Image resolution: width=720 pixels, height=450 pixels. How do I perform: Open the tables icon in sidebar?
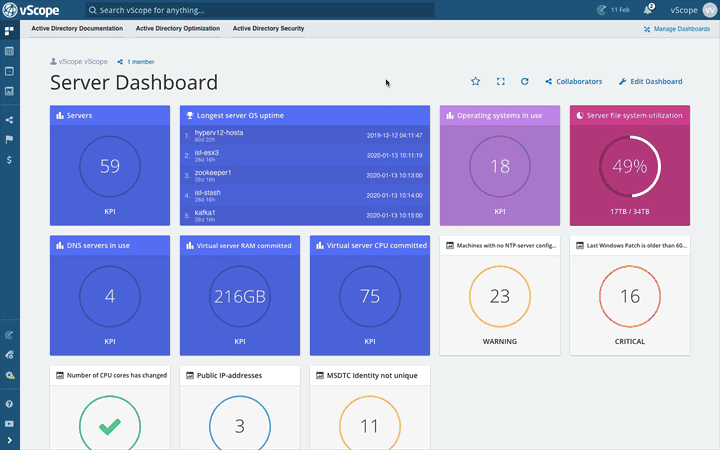[9, 51]
